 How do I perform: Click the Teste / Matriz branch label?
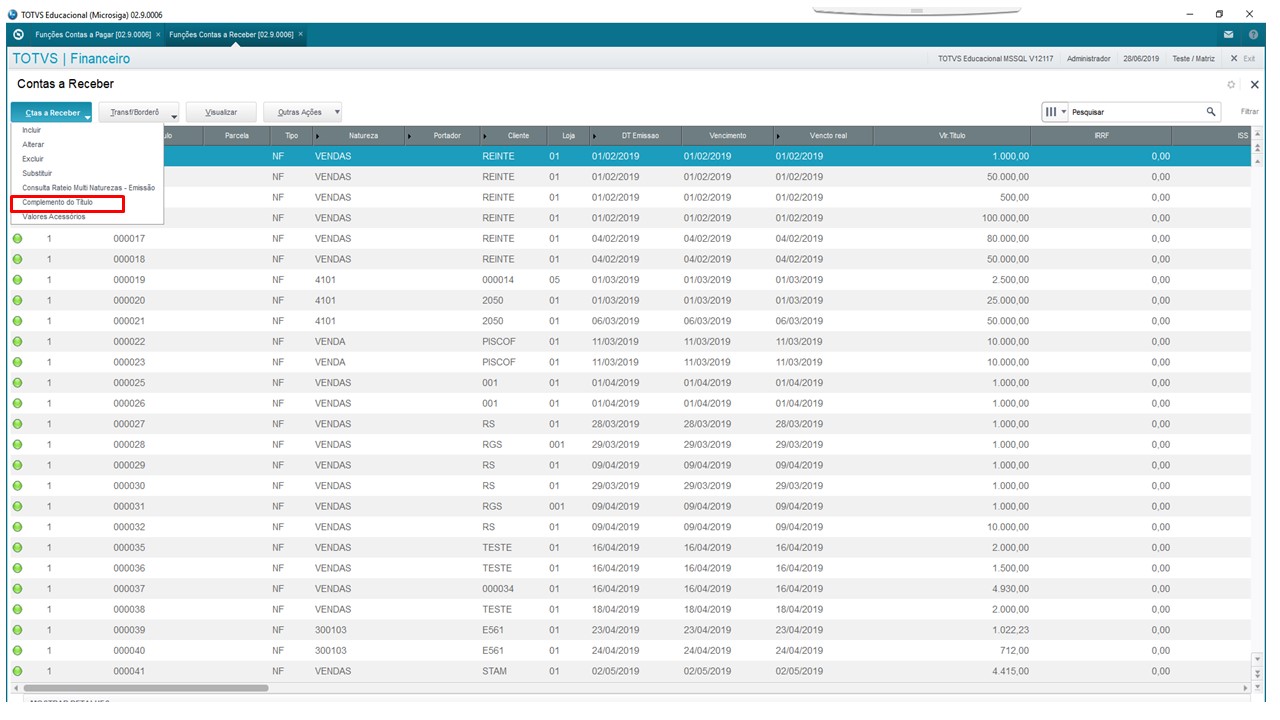tap(1195, 59)
